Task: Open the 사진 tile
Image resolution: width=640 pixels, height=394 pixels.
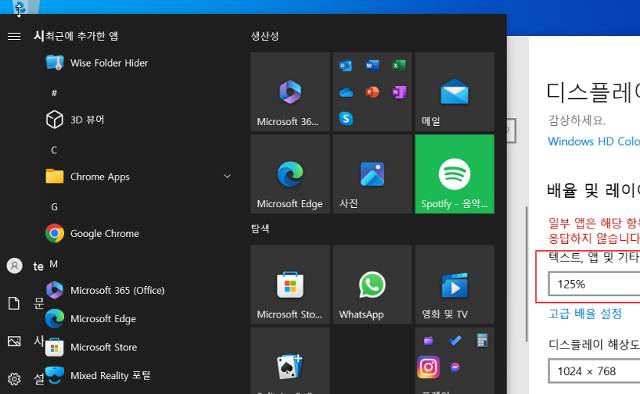Action: 372,174
